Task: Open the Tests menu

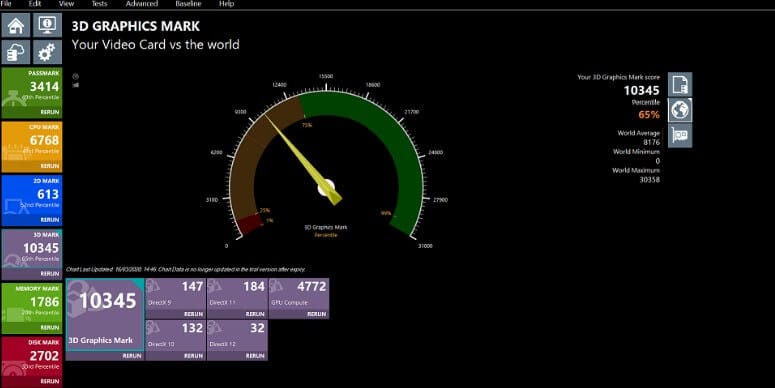Action: 99,3
